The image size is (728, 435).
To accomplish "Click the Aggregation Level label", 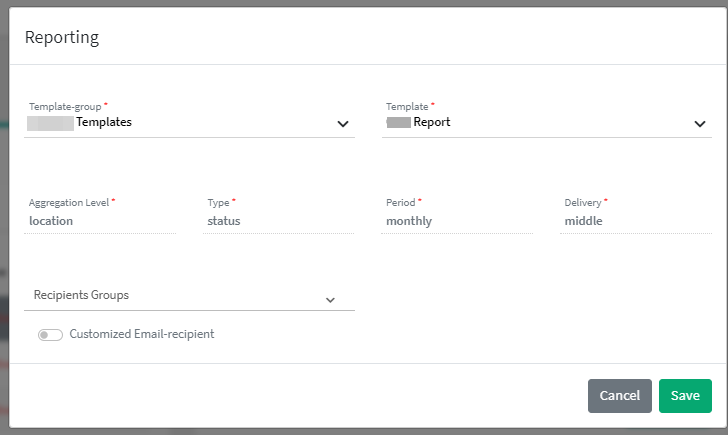I will (69, 202).
